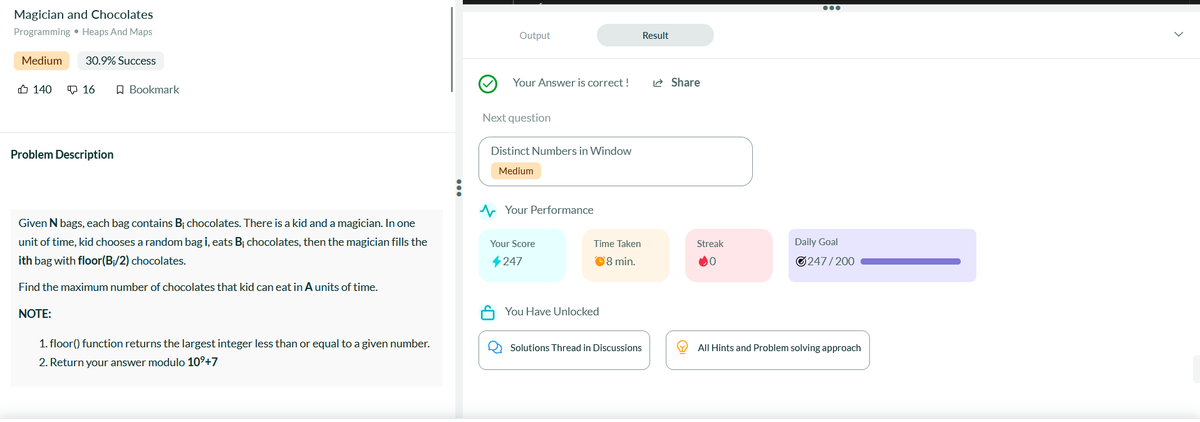Click the green correct-answer checkmark icon
This screenshot has width=1200, height=422.
(489, 83)
